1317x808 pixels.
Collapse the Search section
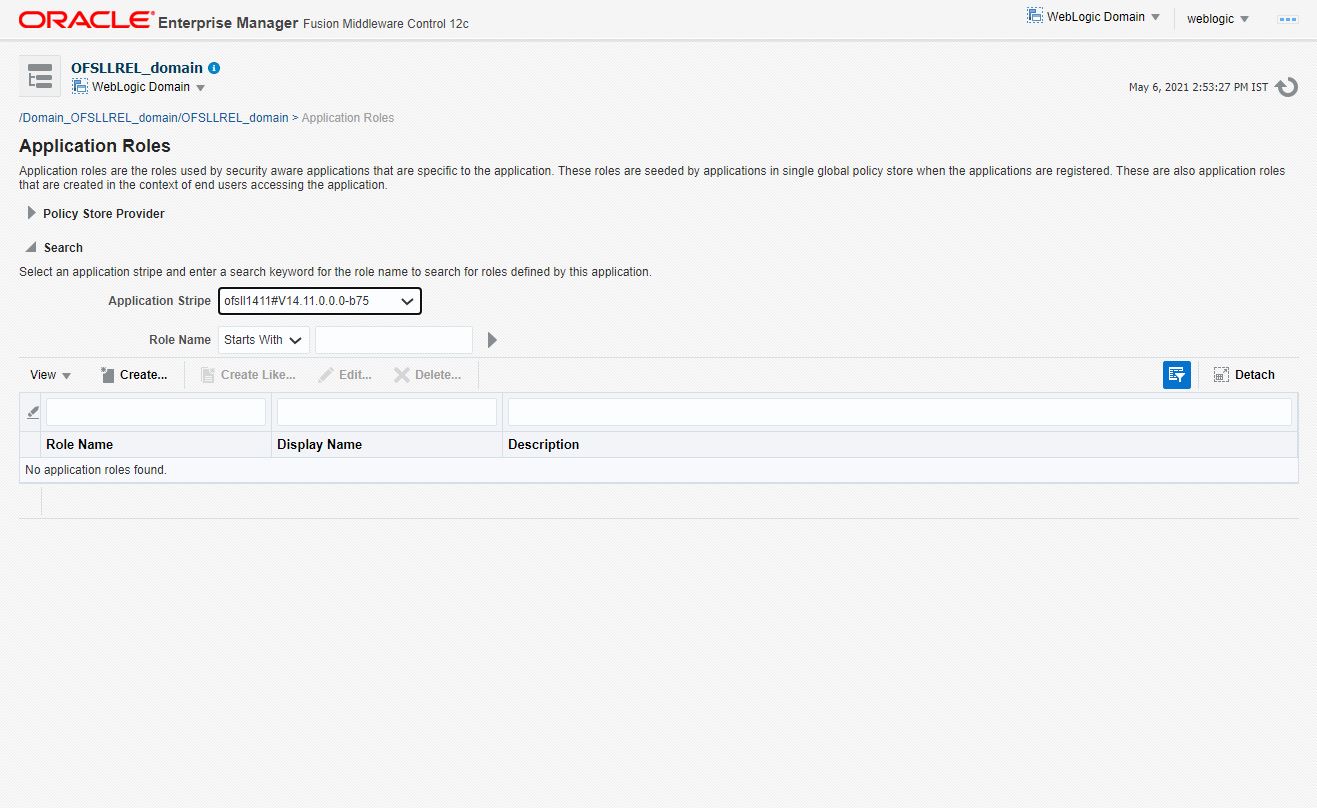(x=32, y=247)
